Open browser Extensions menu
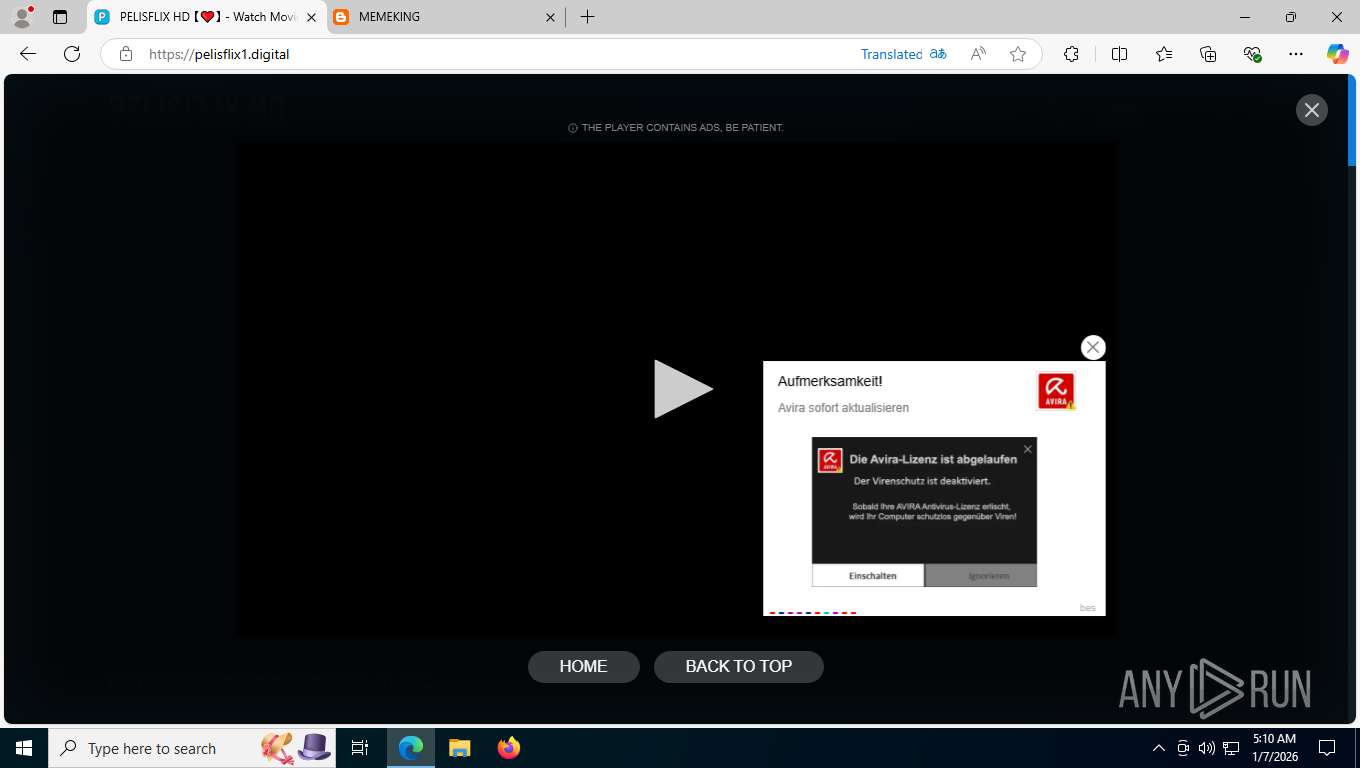This screenshot has height=768, width=1360. coord(1071,54)
